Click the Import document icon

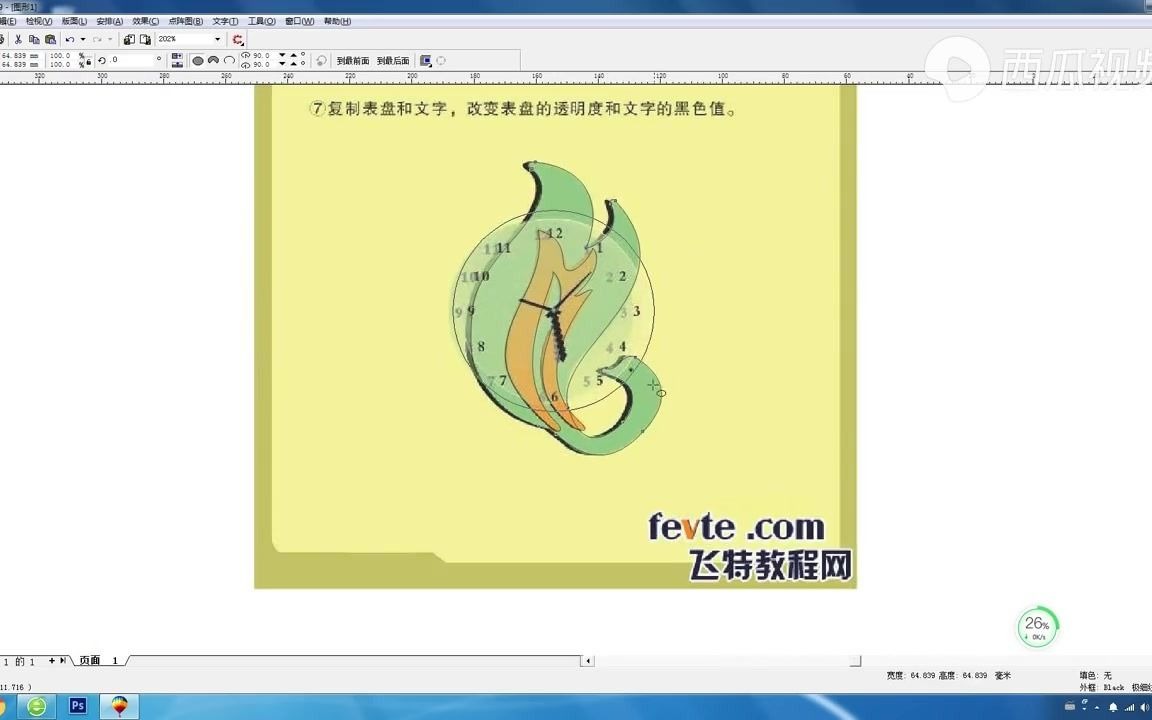pos(128,39)
